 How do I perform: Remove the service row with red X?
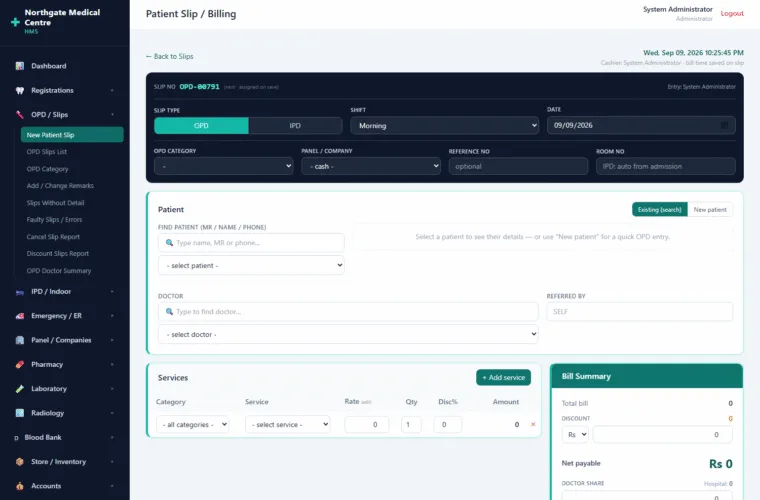pyautogui.click(x=533, y=424)
